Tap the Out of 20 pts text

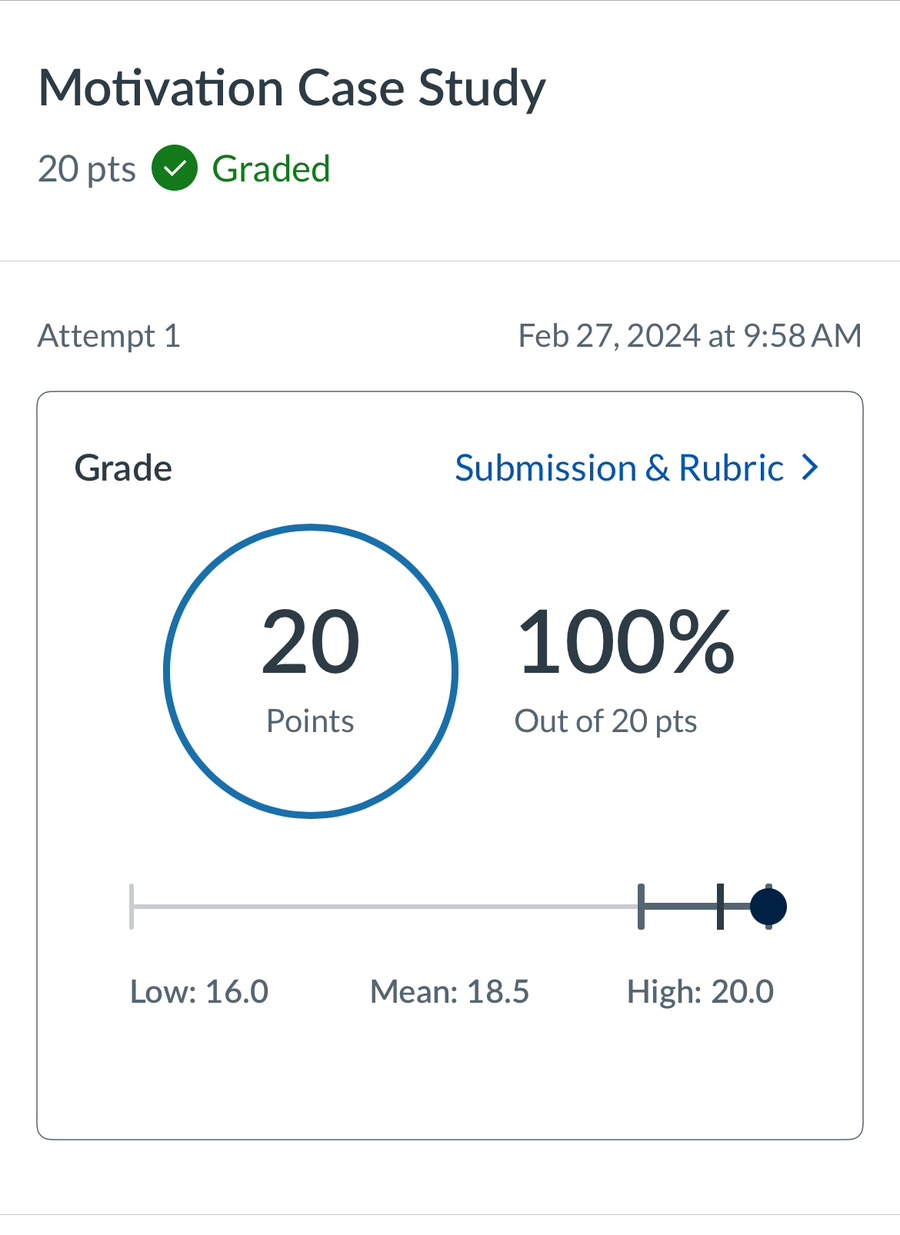point(605,721)
